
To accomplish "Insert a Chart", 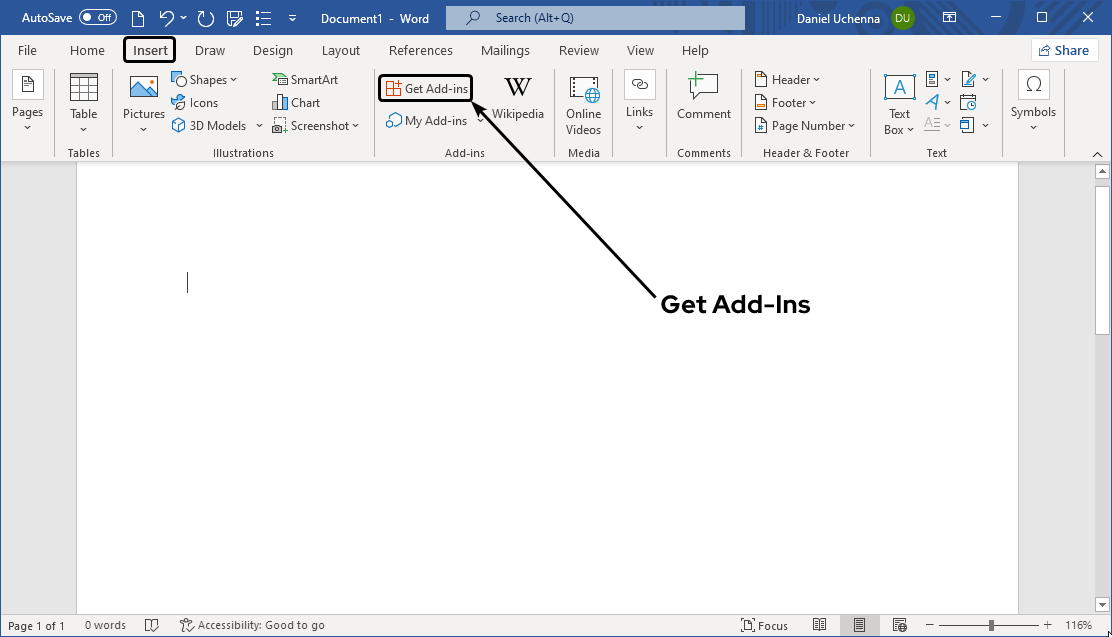I will (295, 102).
